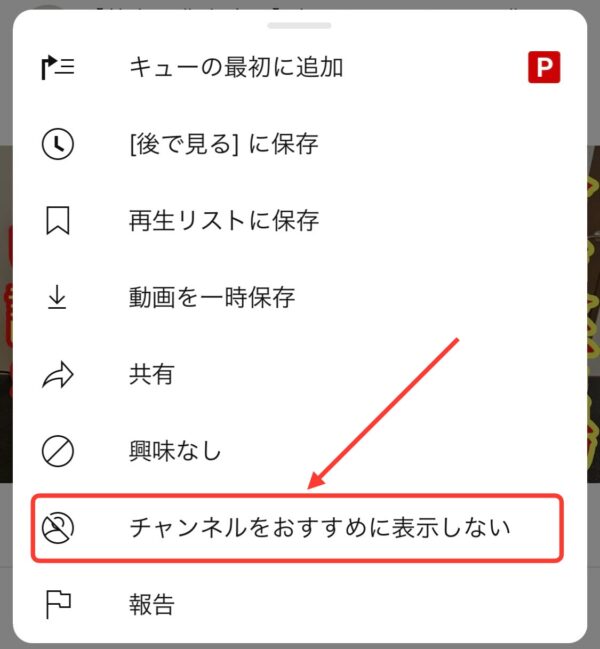This screenshot has height=649, width=600.
Task: Click the video thumbnail behind the sheet on the right
Action: click(594, 314)
